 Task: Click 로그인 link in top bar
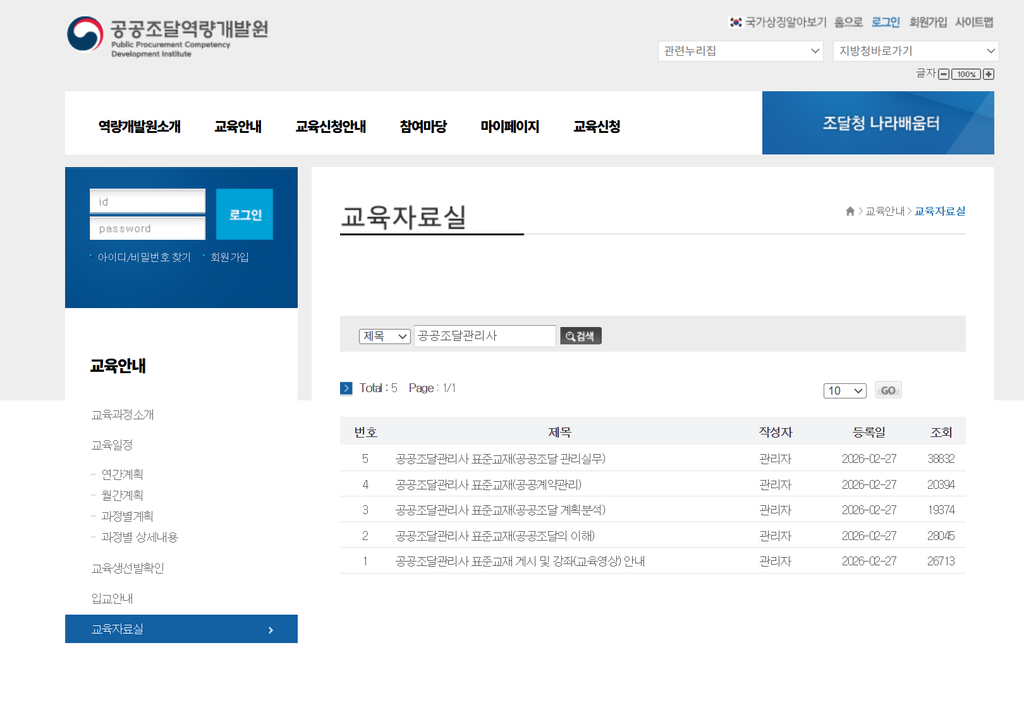click(886, 22)
